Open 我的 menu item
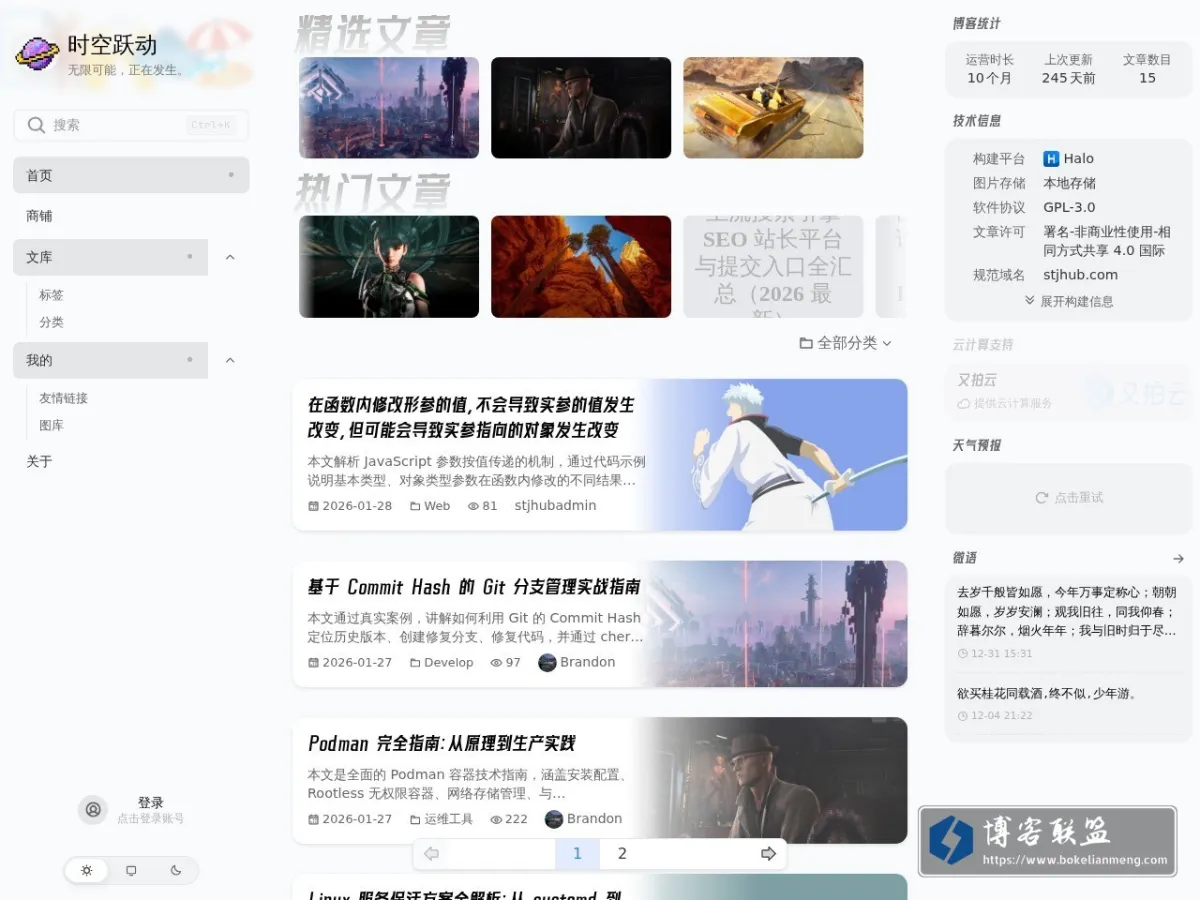The width and height of the screenshot is (1200, 900). (110, 360)
